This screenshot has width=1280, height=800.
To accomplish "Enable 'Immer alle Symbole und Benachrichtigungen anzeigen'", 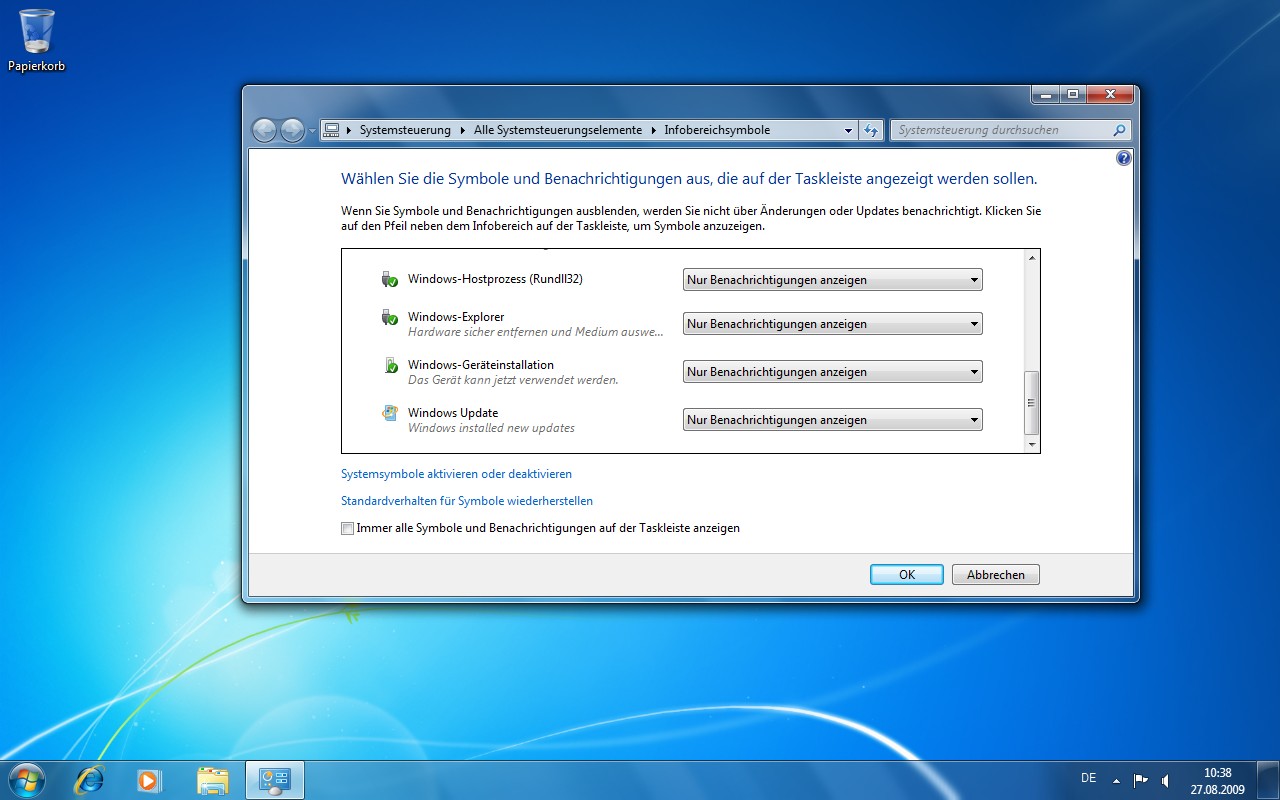I will tap(347, 528).
